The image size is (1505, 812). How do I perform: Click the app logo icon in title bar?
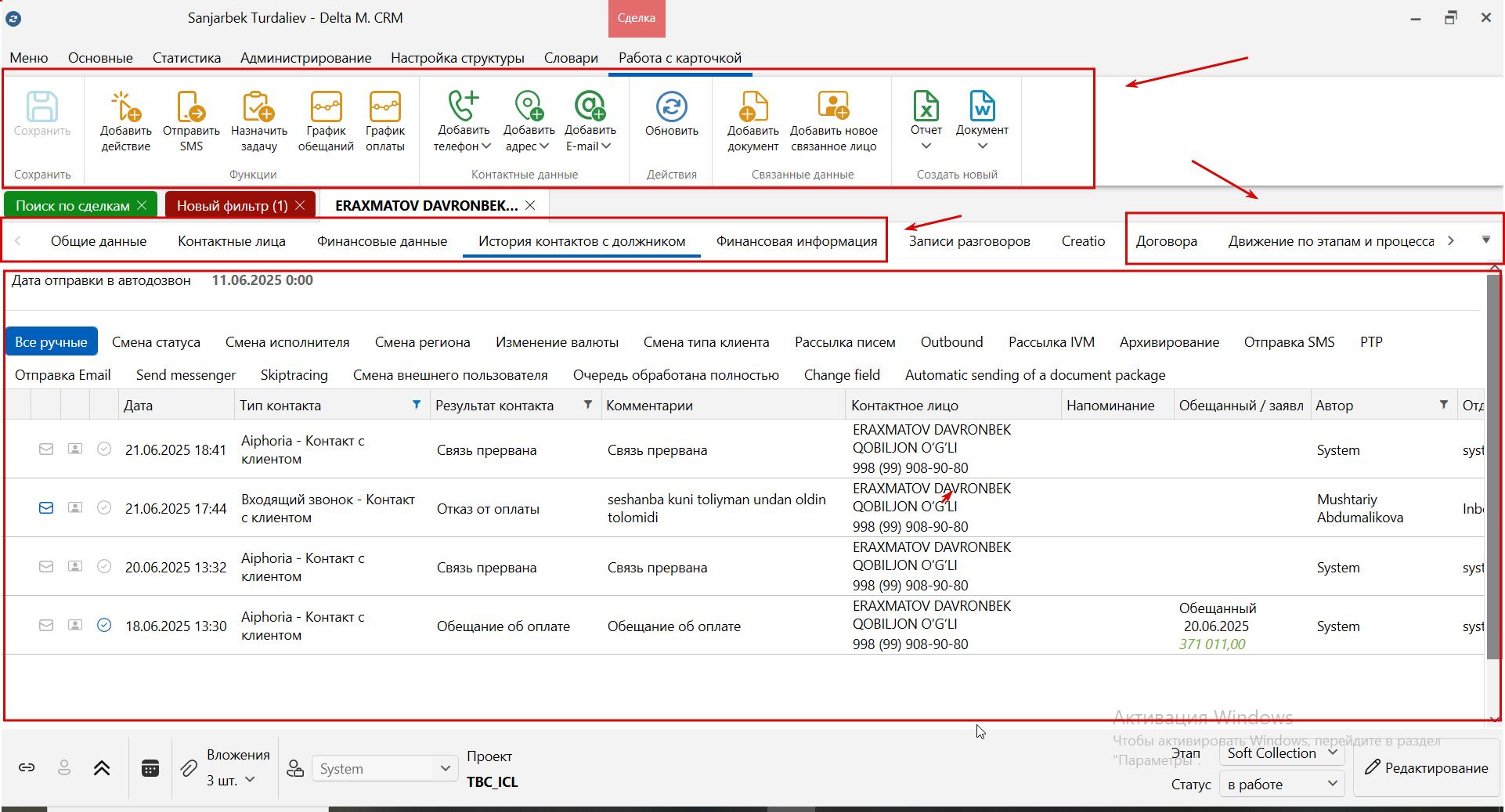[13, 18]
